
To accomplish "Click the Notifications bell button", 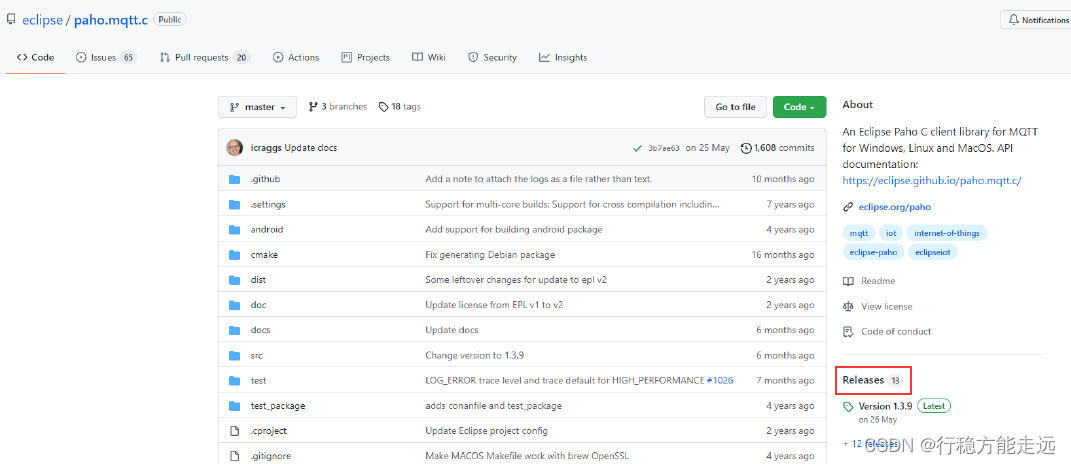I will 1035,20.
